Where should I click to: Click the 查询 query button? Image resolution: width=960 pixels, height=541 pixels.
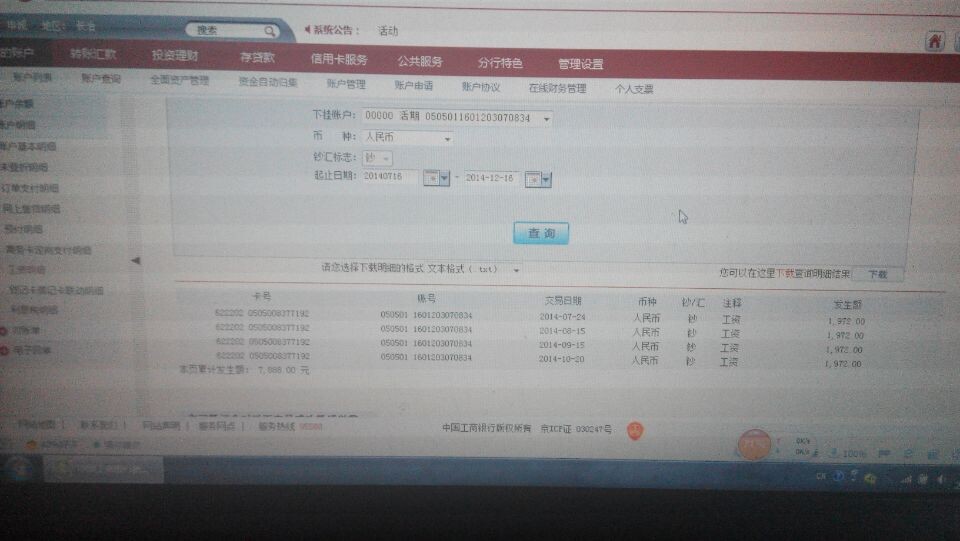click(541, 233)
